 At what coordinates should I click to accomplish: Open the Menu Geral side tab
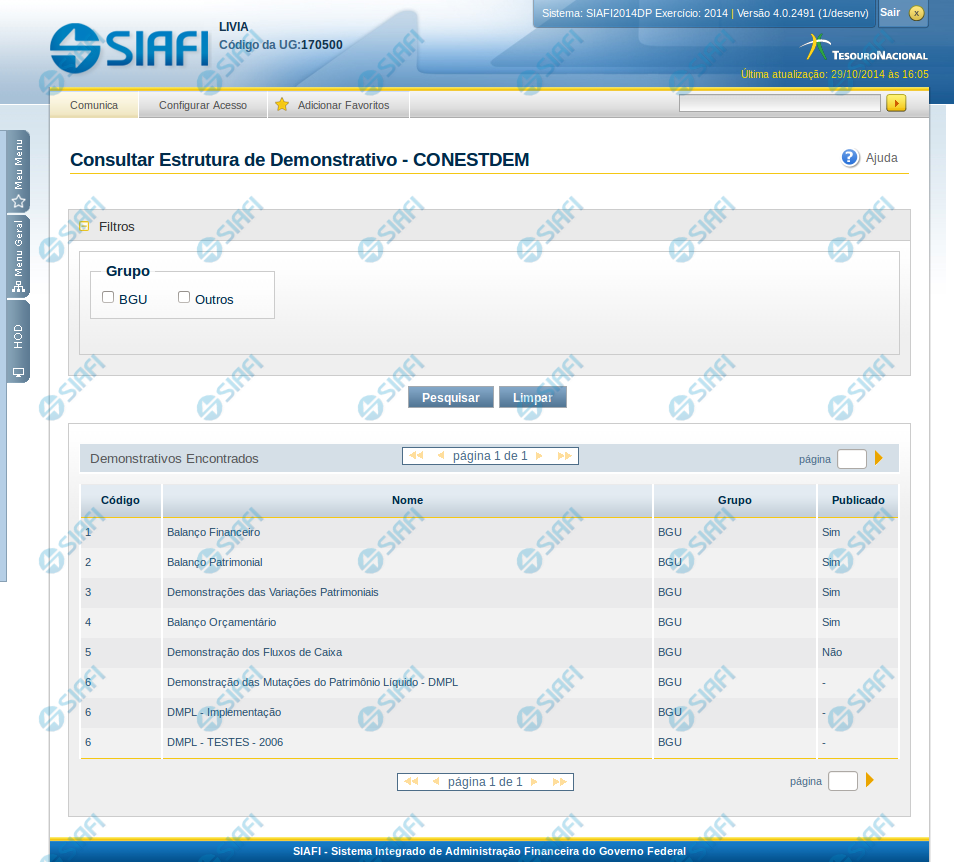(18, 256)
